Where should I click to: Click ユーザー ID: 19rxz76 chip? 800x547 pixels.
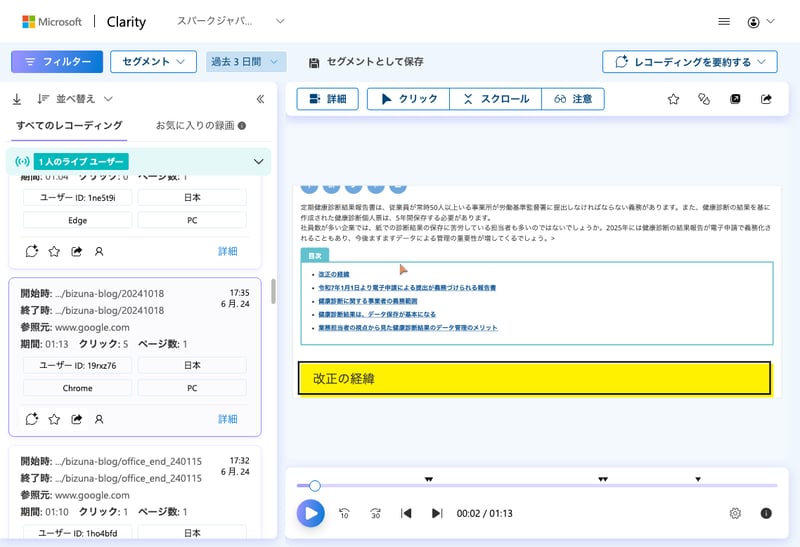(x=78, y=365)
